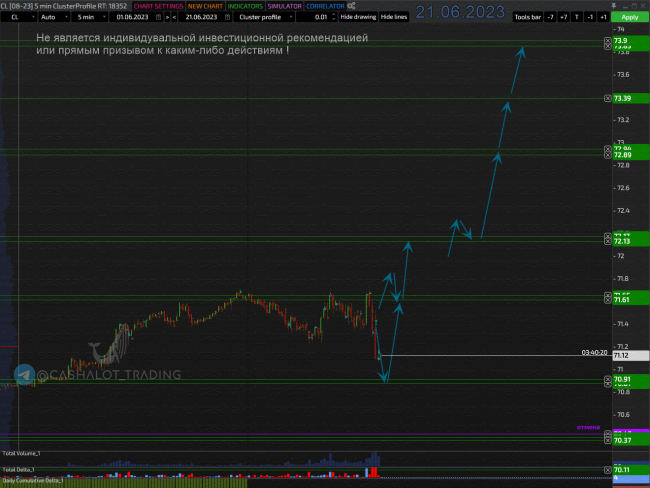Expand the Auto scale dropdown
This screenshot has width=650, height=488.
click(53, 17)
